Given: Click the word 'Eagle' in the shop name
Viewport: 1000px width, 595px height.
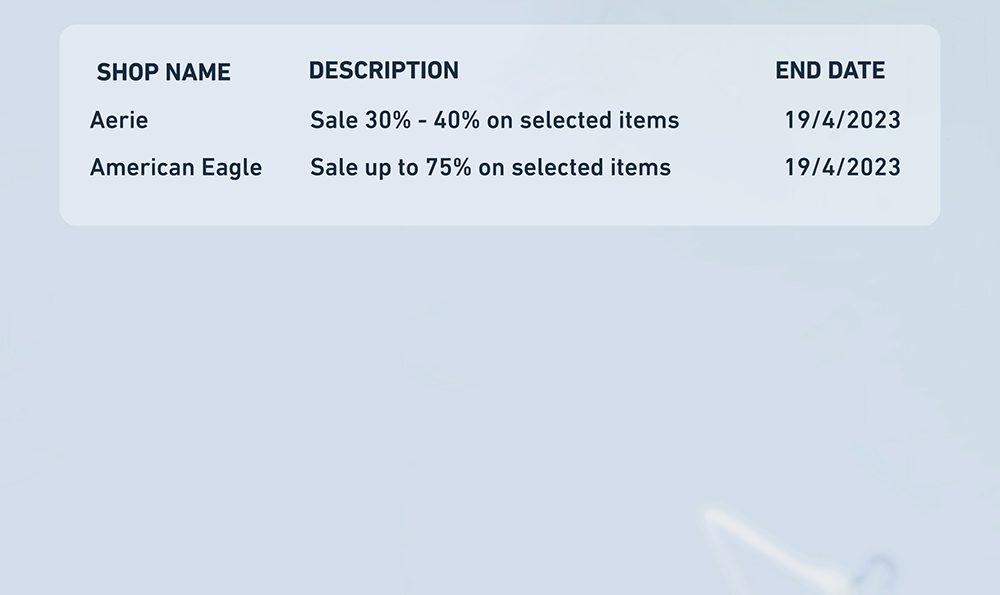Looking at the screenshot, I should click(232, 168).
